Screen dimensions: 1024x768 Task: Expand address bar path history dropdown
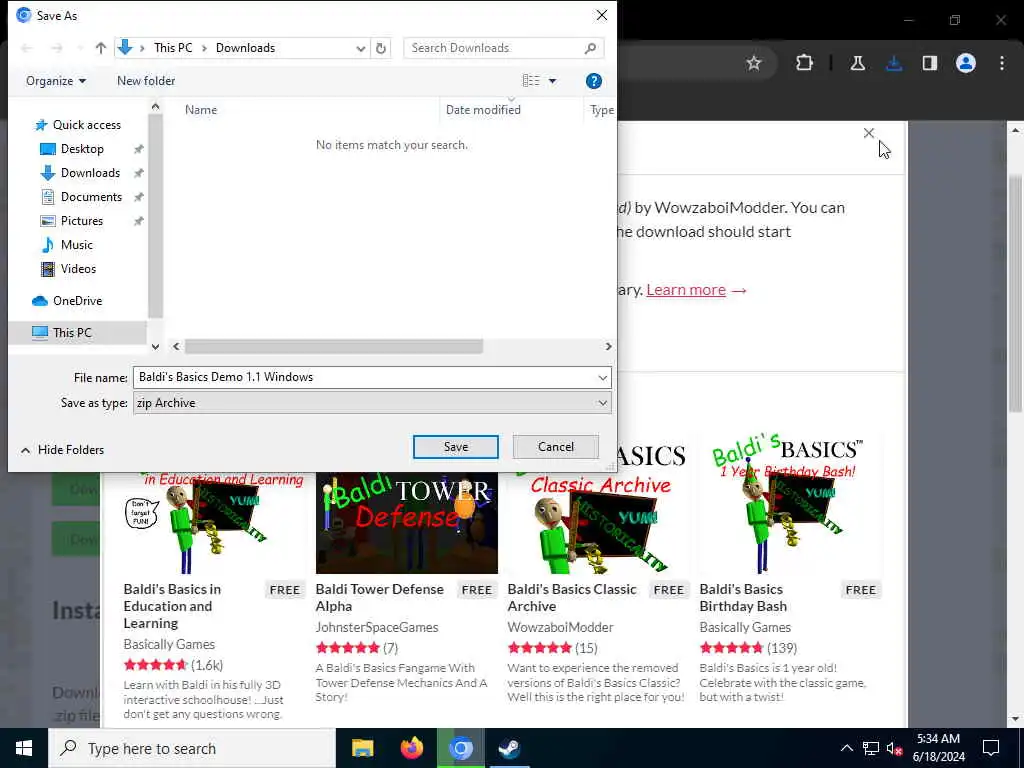pos(360,48)
